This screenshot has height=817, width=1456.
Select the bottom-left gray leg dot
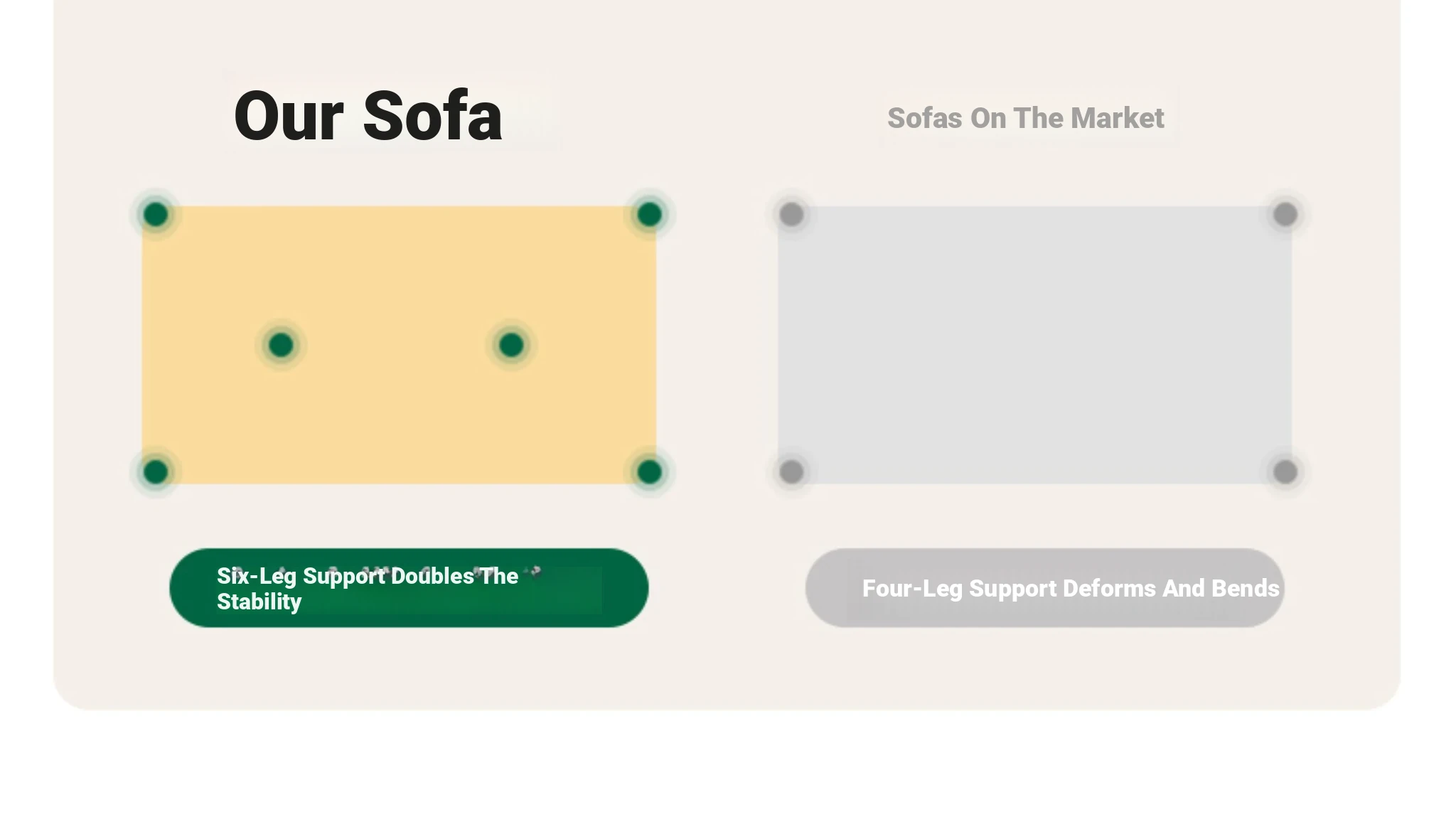click(791, 471)
